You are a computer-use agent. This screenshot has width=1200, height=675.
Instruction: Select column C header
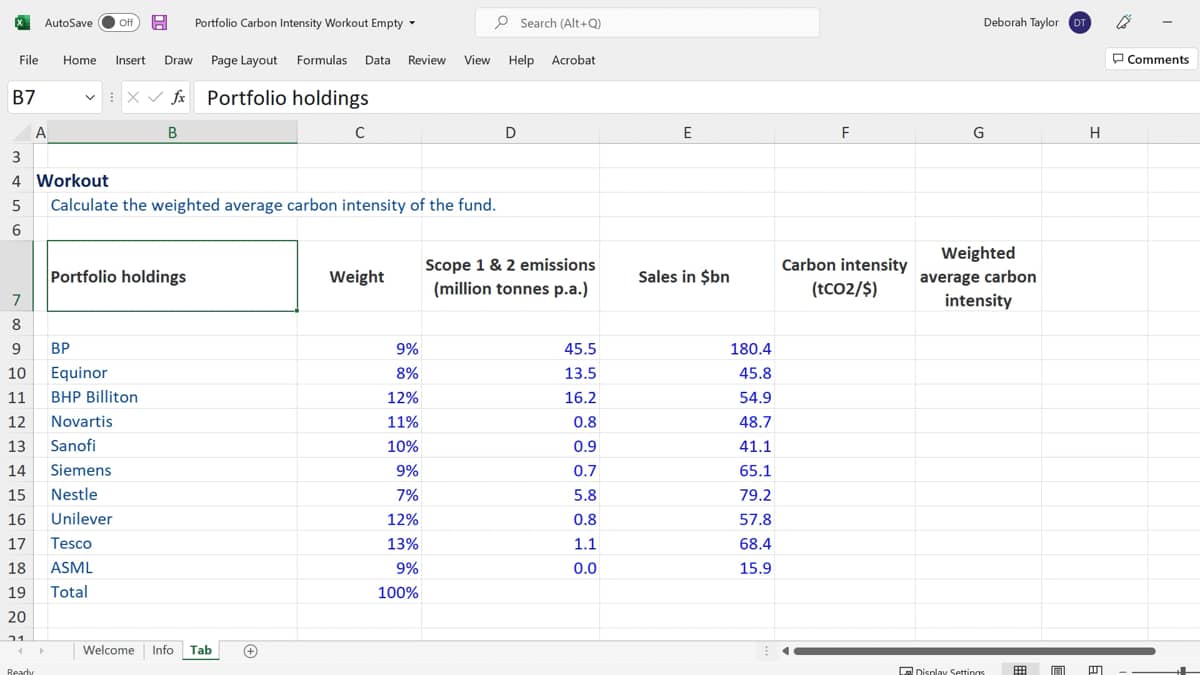[x=359, y=132]
